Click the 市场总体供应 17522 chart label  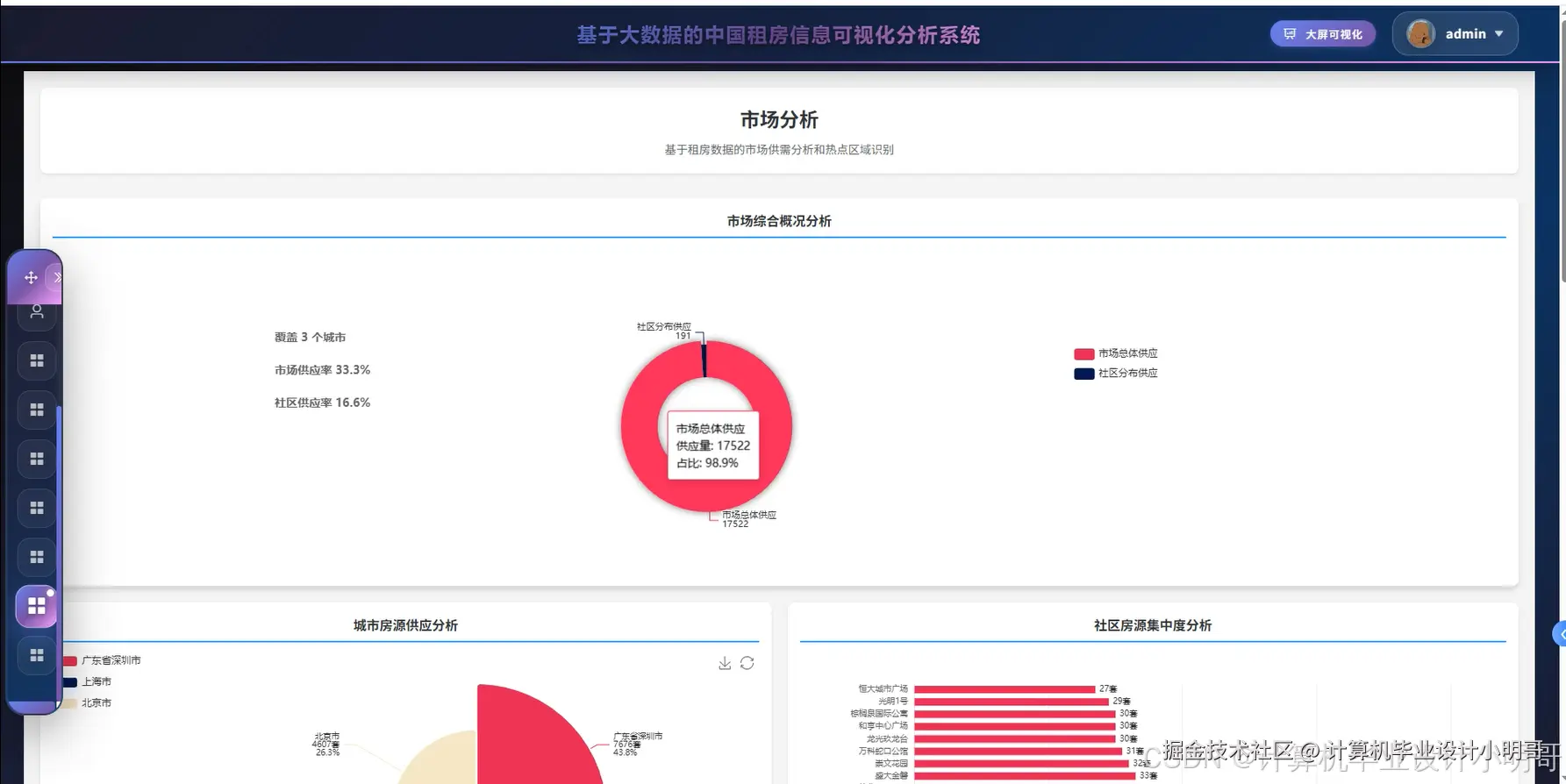pyautogui.click(x=748, y=518)
